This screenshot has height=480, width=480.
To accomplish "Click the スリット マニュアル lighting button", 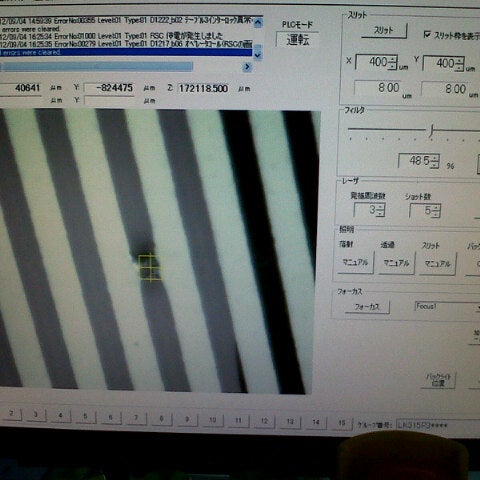I will pyautogui.click(x=437, y=264).
